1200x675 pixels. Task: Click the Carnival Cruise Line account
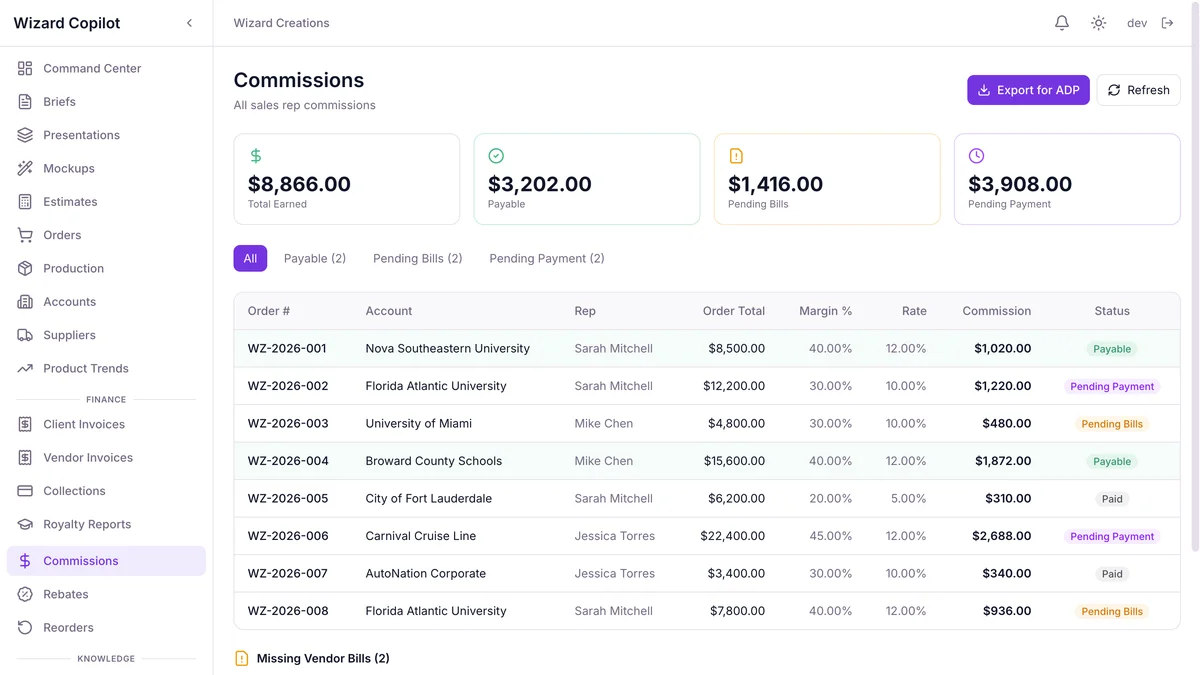(421, 536)
